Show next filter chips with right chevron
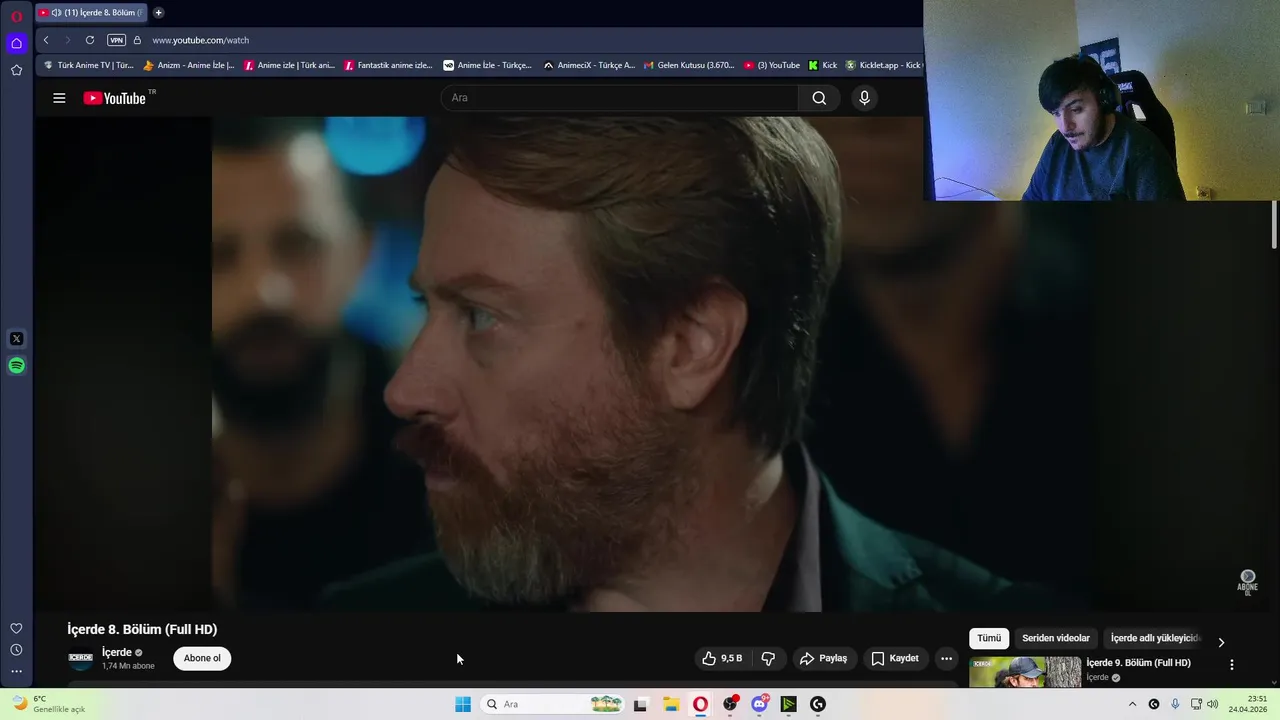Viewport: 1280px width, 720px height. (x=1221, y=642)
